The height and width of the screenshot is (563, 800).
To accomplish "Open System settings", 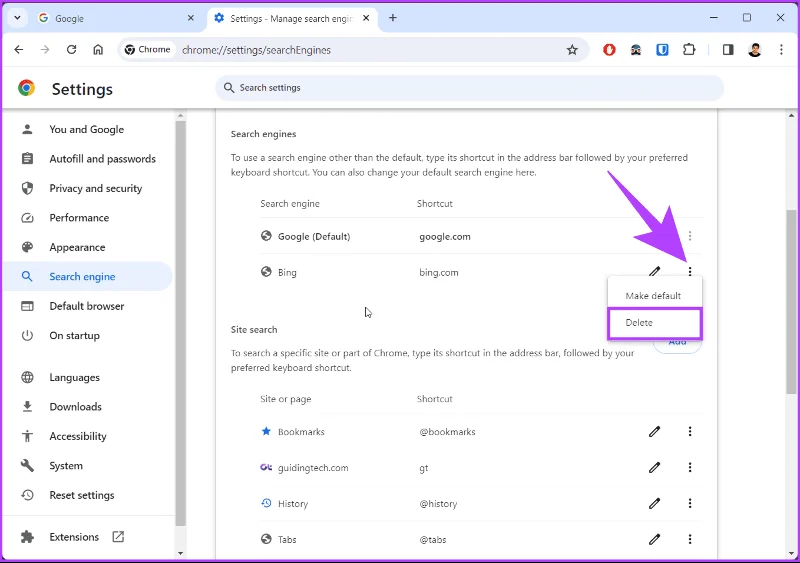I will pos(87,466).
